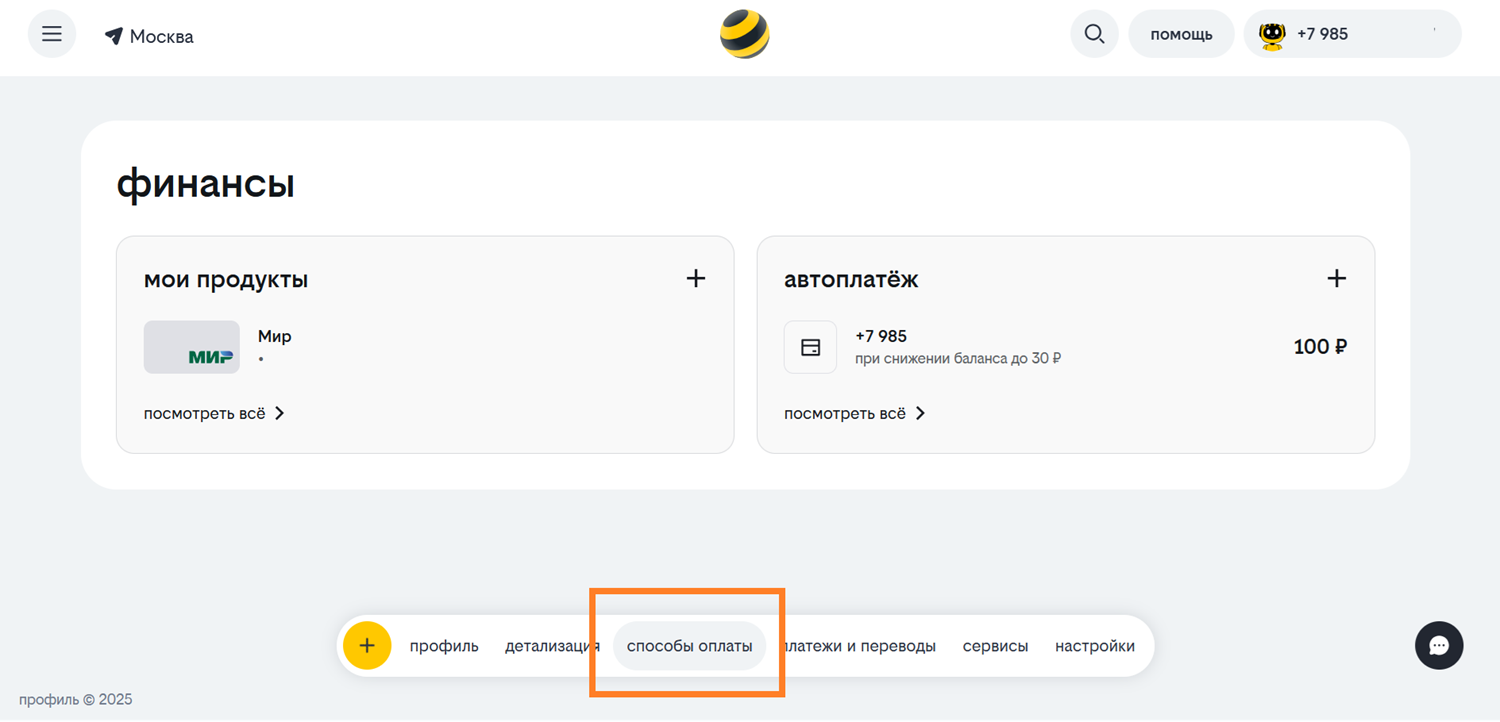Viewport: 1500px width, 722px height.
Task: Open the настройки tab
Action: (1094, 646)
